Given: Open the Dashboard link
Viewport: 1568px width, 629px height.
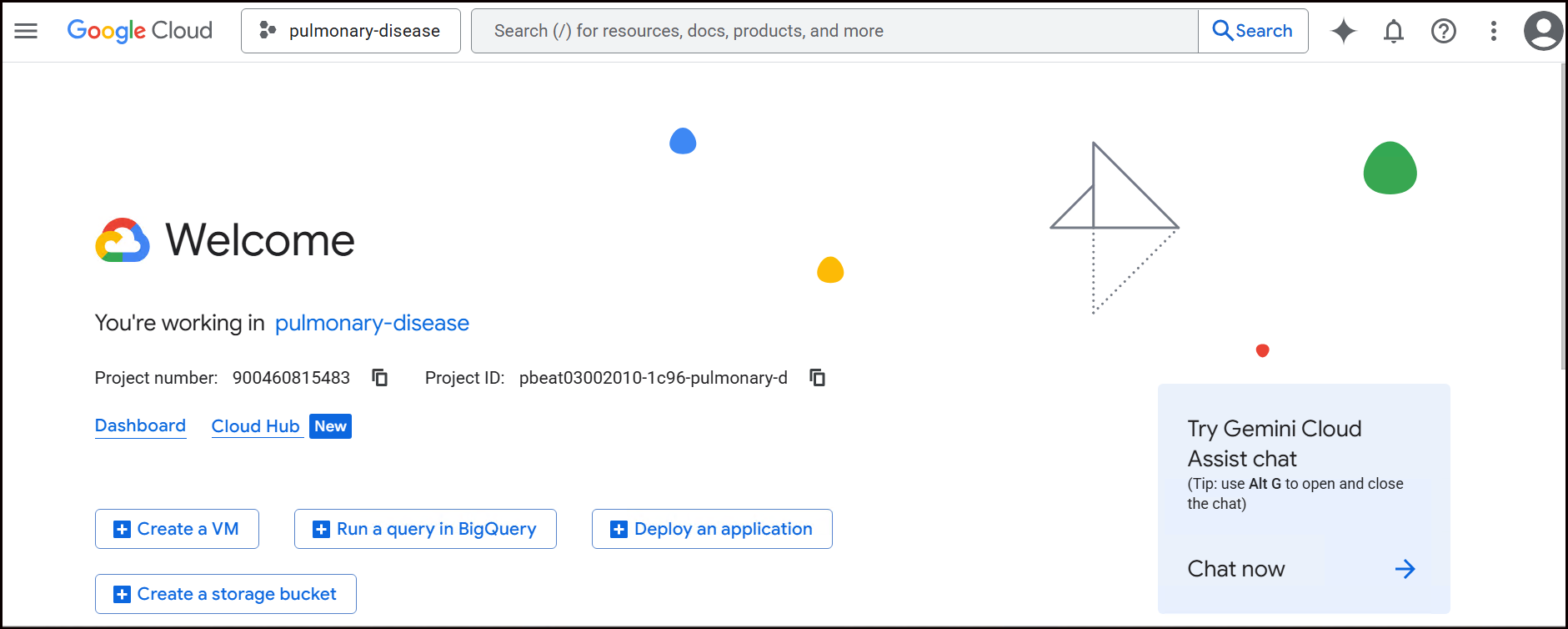Looking at the screenshot, I should [140, 425].
